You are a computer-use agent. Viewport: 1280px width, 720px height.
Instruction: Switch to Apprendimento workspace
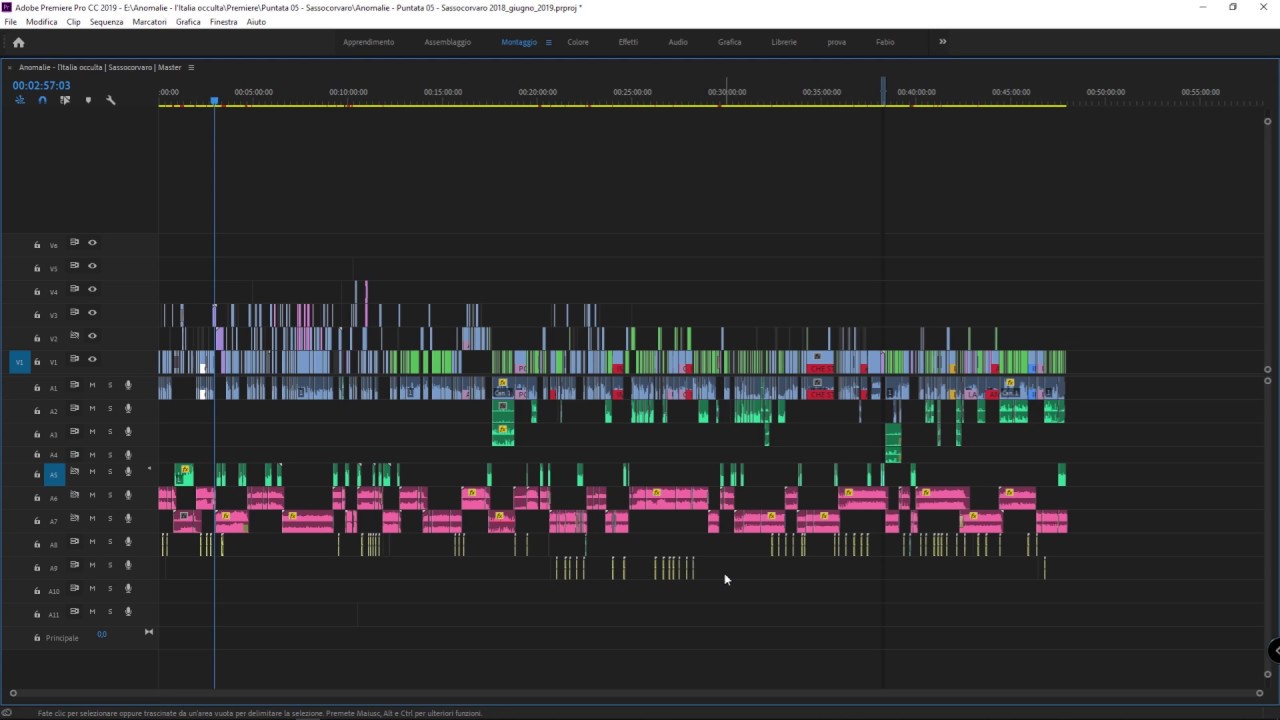tap(368, 42)
